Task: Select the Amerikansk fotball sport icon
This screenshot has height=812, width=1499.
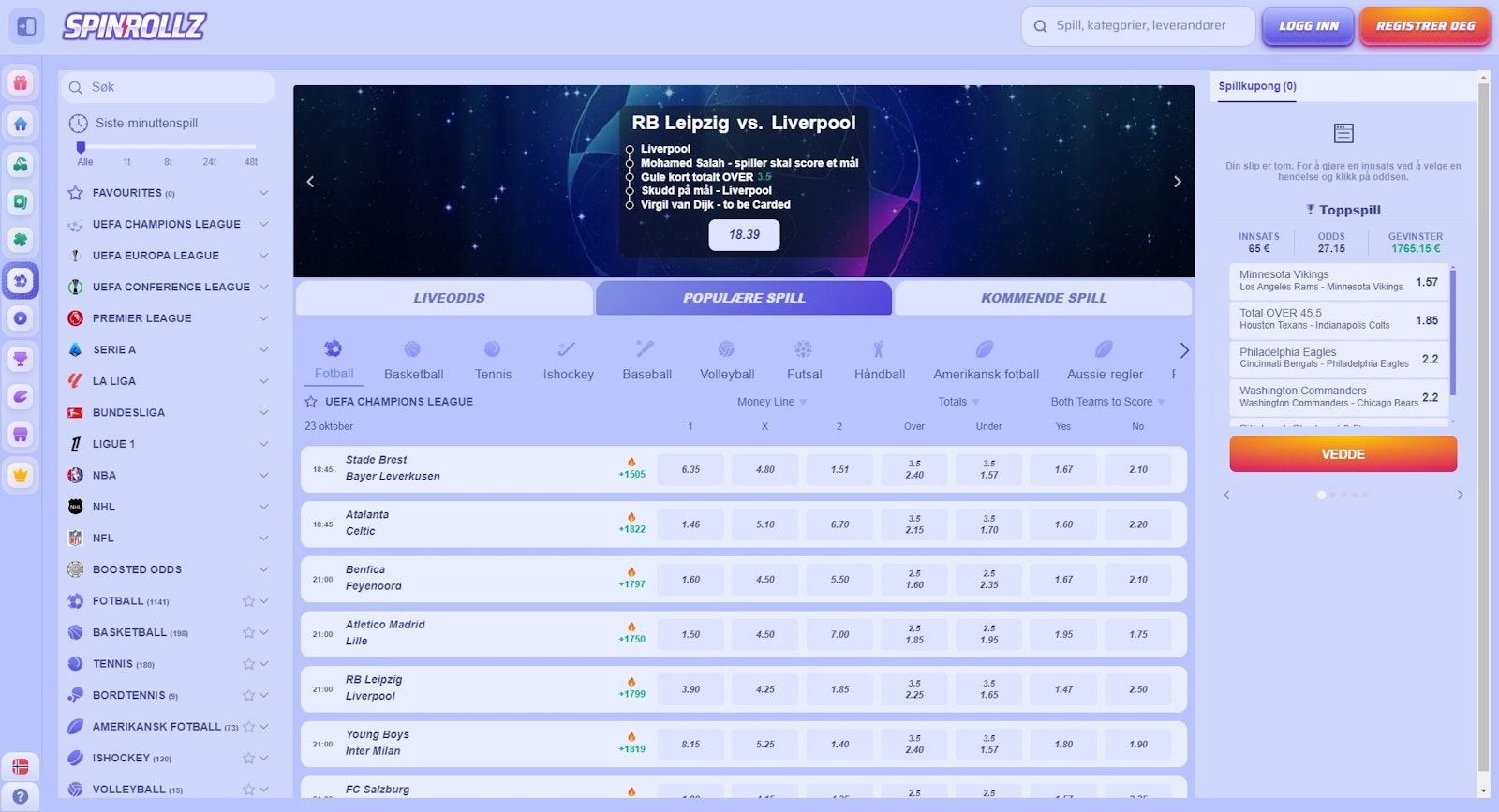Action: click(x=985, y=349)
